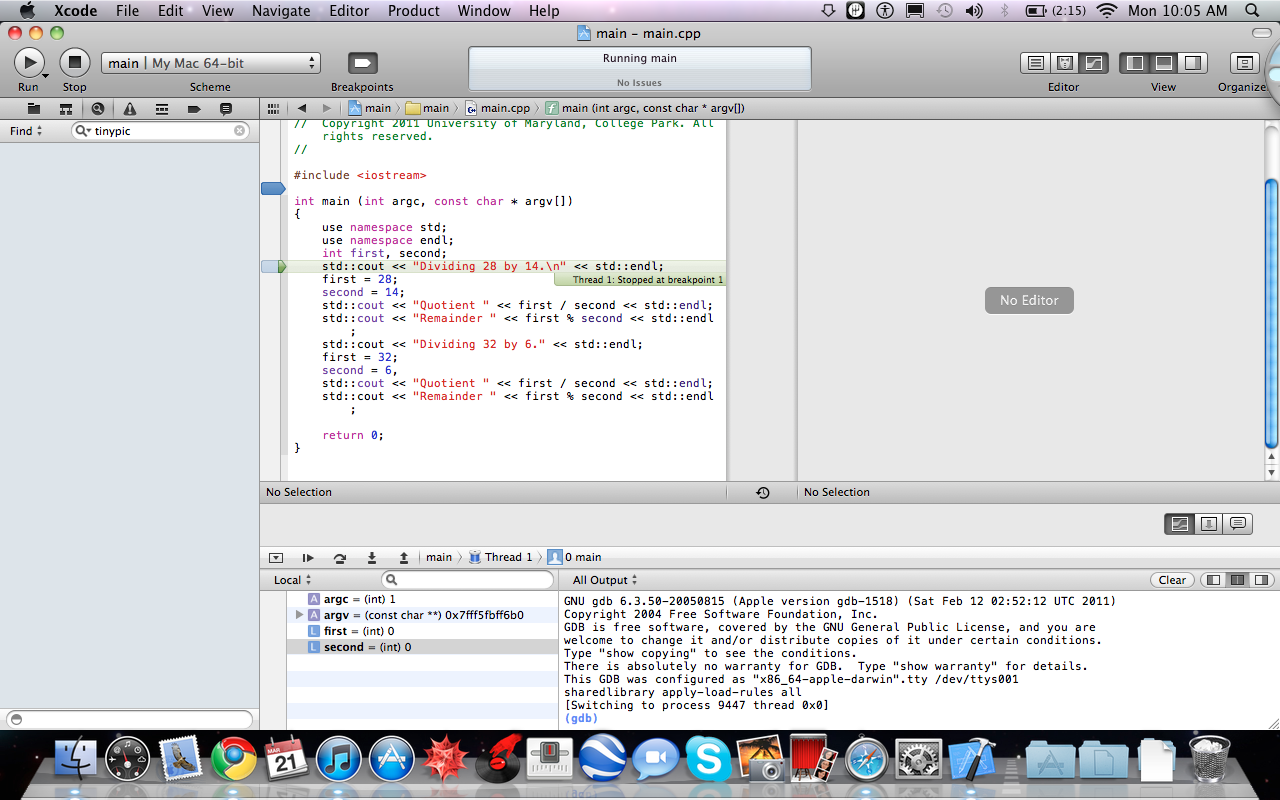
Task: Click the Step Over debug icon
Action: pos(340,557)
